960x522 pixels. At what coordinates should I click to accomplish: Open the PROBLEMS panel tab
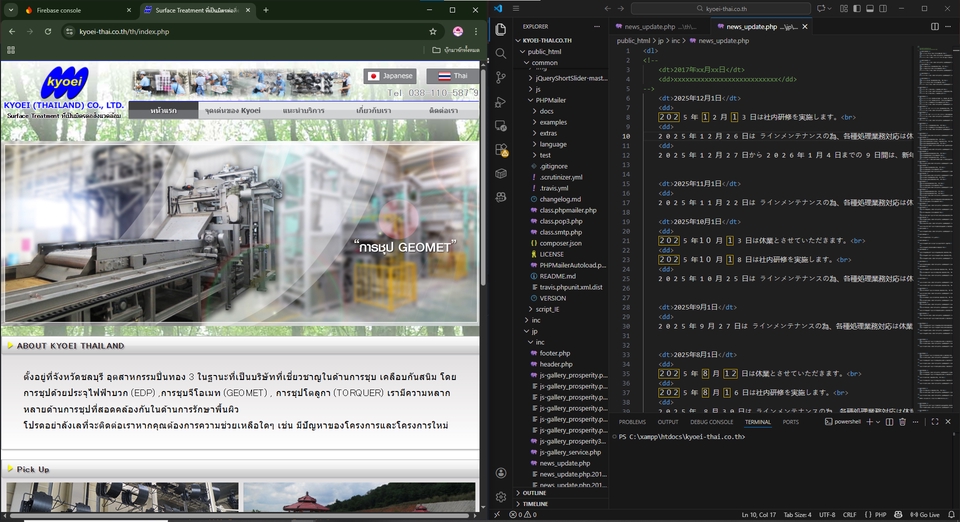click(x=632, y=422)
